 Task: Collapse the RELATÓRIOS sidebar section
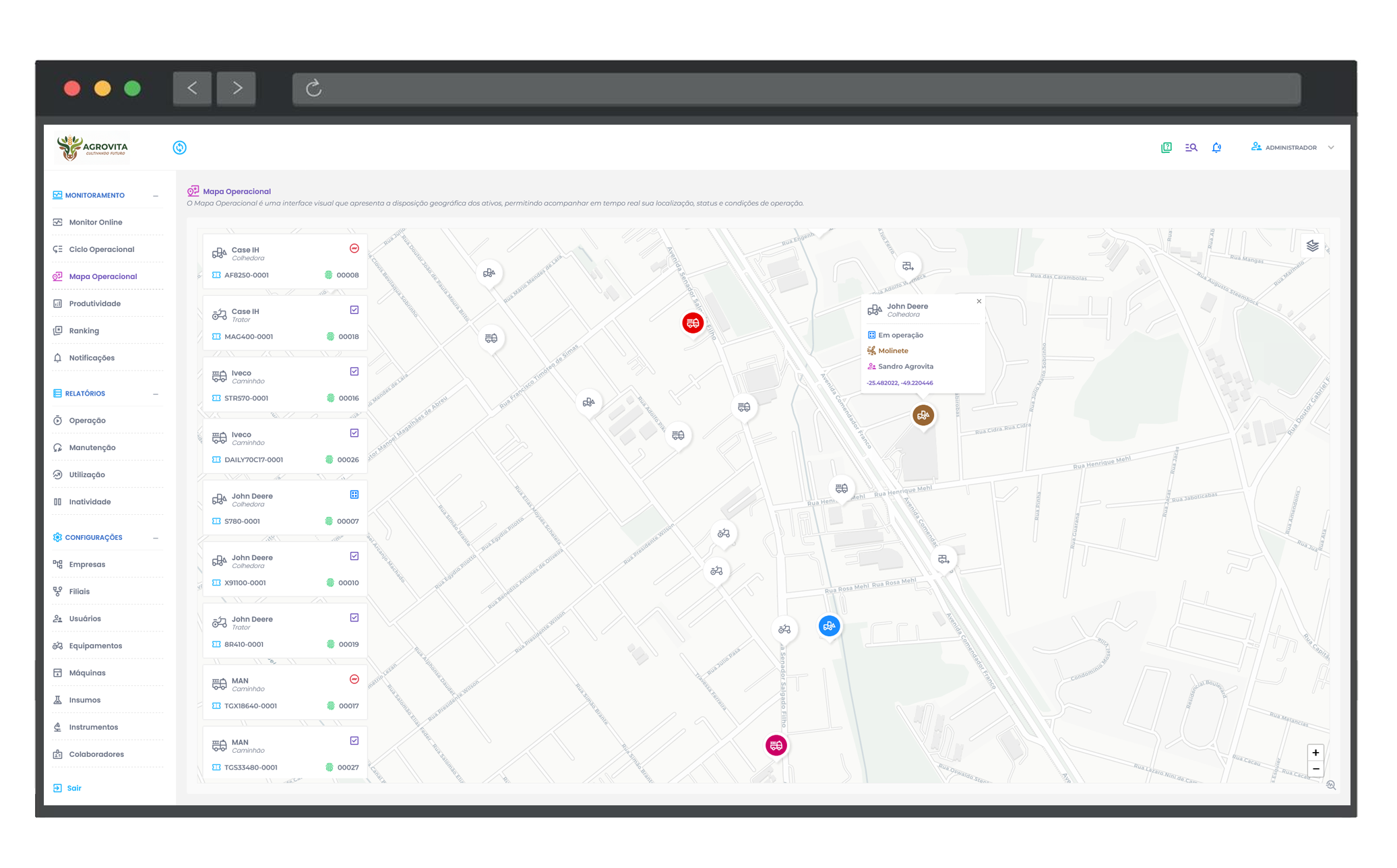[x=156, y=393]
